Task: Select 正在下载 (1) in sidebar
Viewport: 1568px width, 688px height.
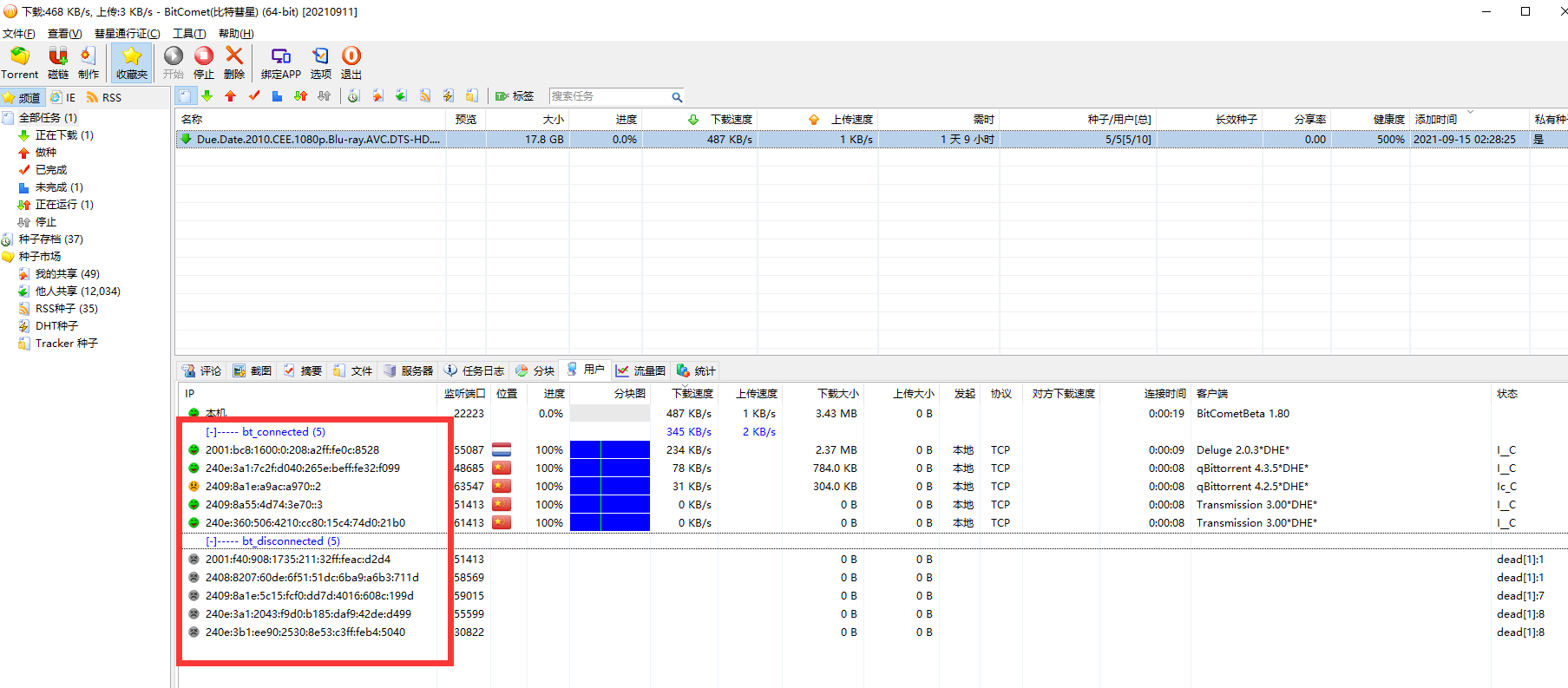Action: [x=56, y=135]
